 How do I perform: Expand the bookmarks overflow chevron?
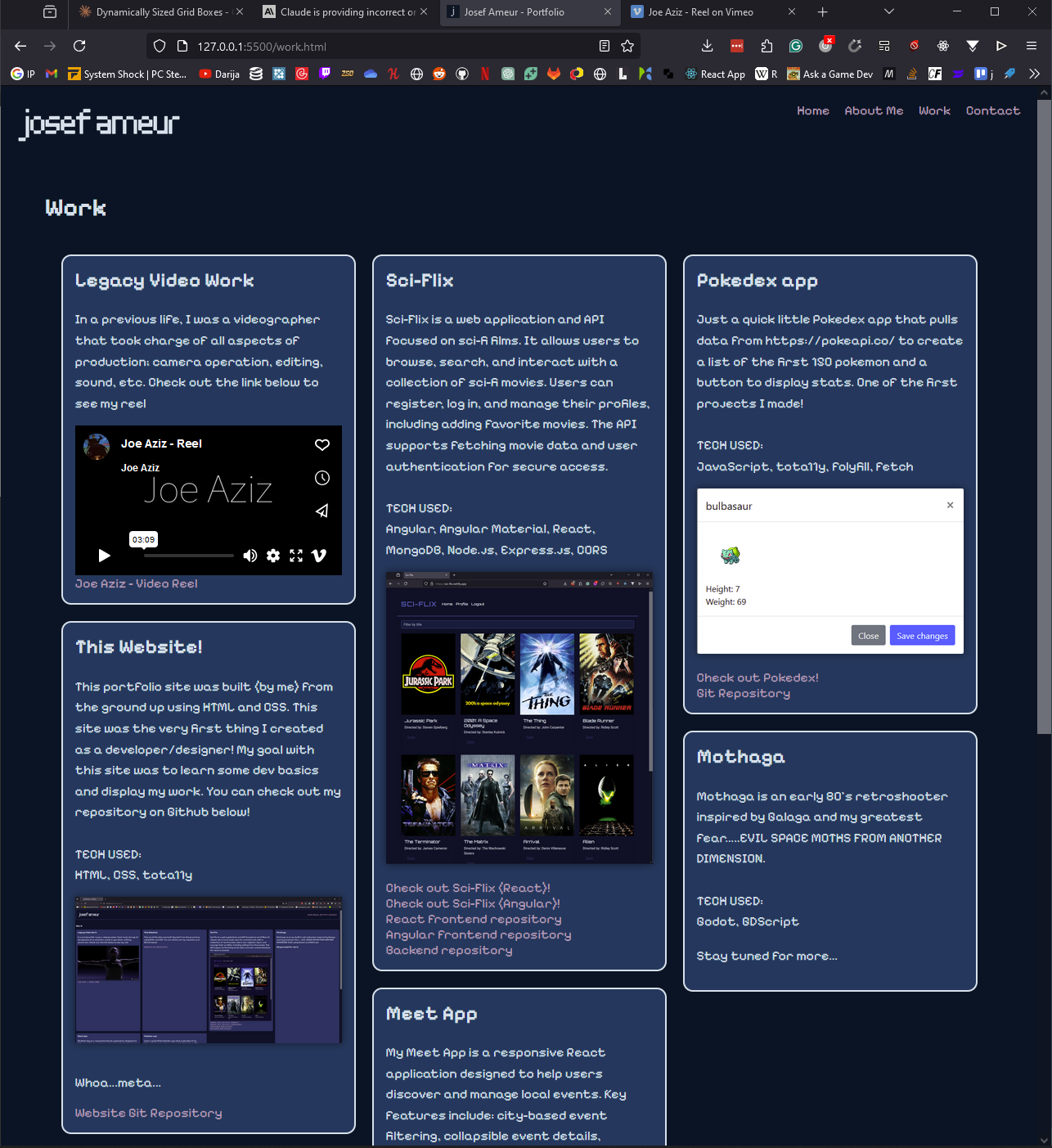[1034, 74]
